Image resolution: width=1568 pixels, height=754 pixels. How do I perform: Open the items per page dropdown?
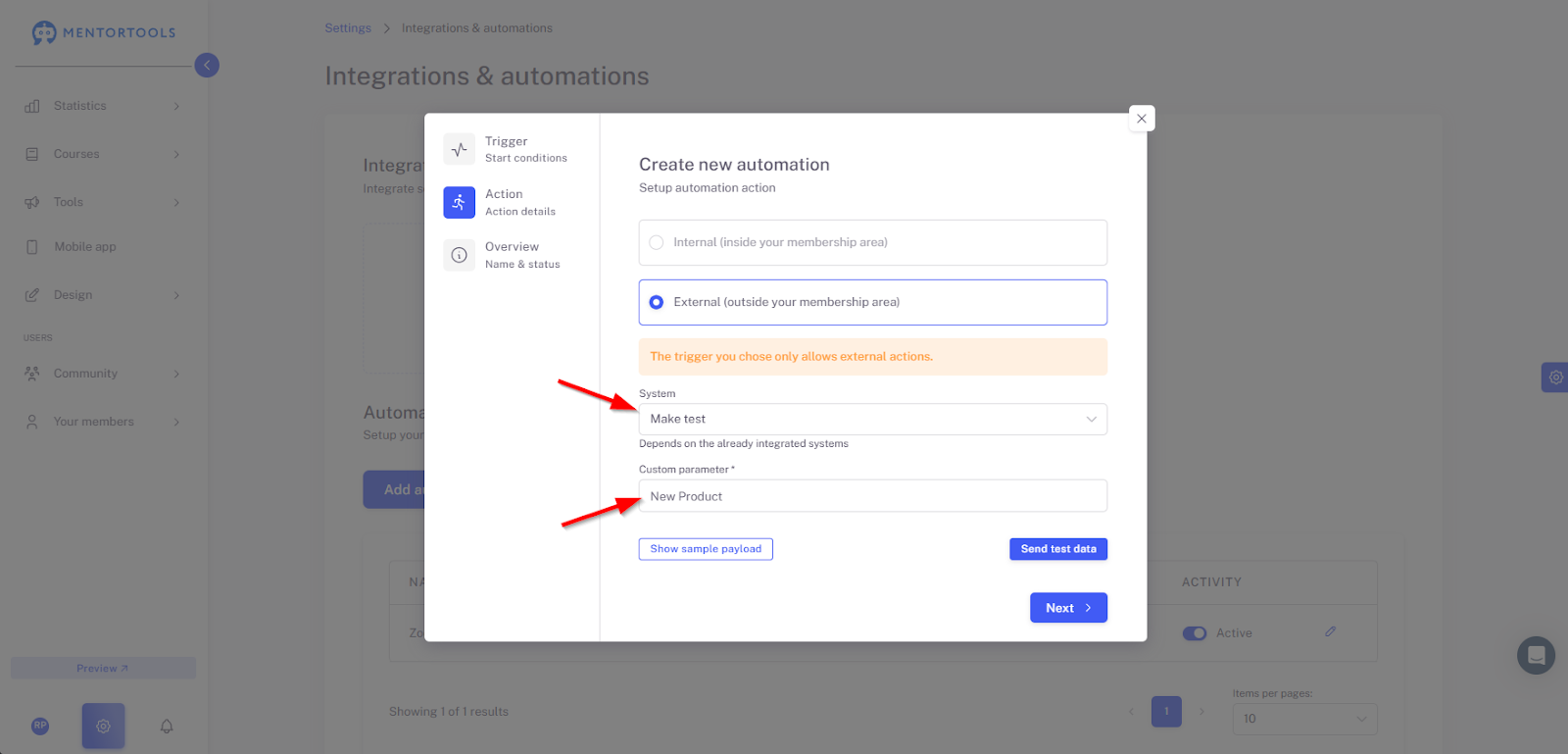tap(1304, 719)
